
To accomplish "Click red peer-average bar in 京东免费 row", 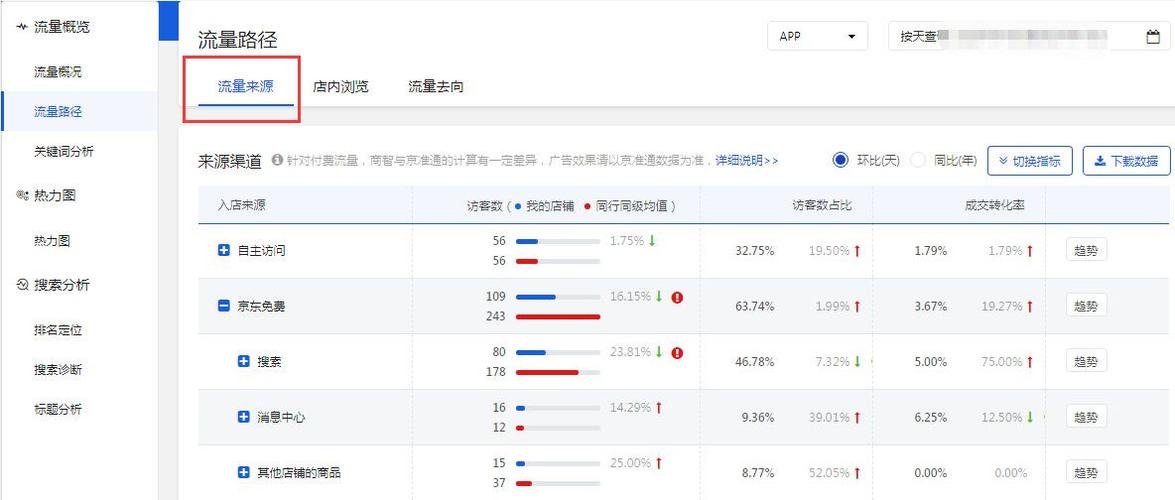I will coord(558,316).
